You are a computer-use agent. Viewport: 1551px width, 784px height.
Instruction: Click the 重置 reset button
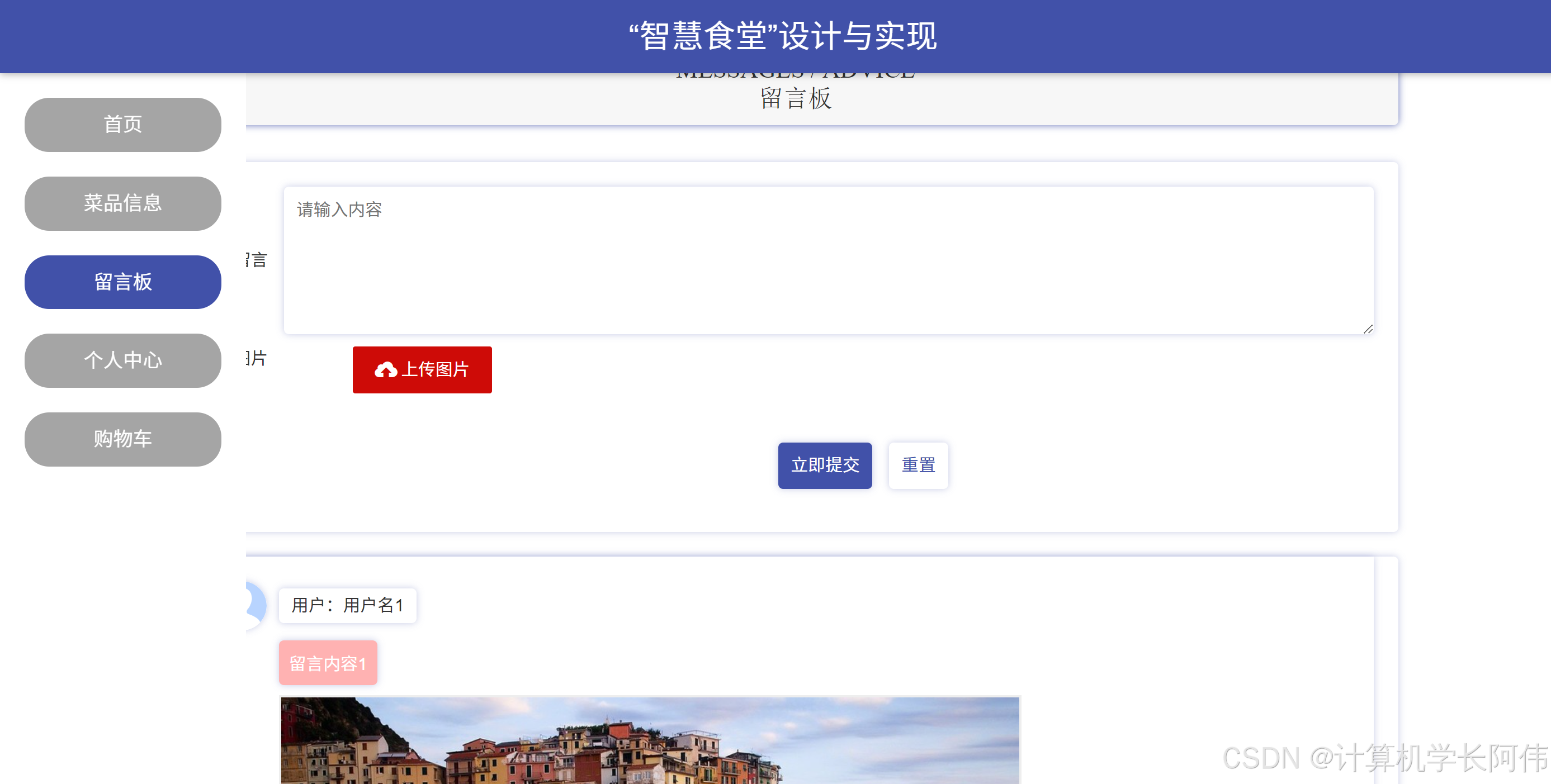click(x=918, y=465)
